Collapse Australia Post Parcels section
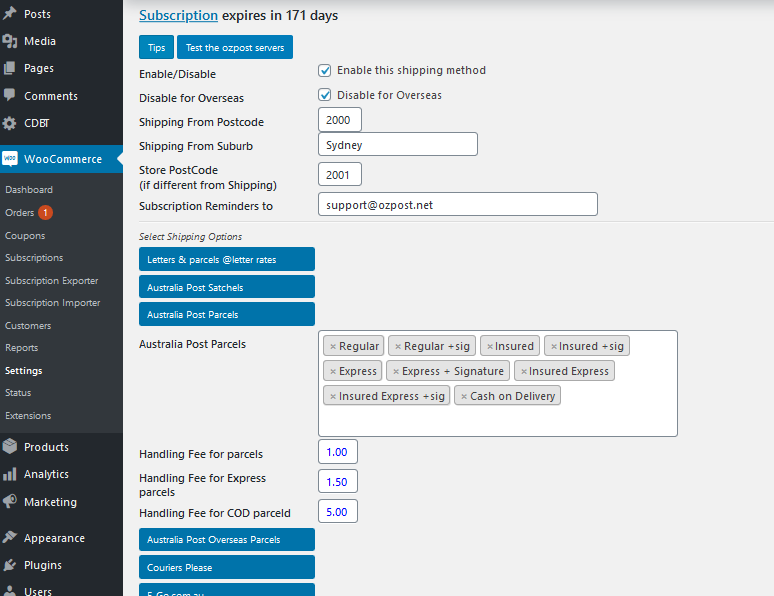 [227, 314]
